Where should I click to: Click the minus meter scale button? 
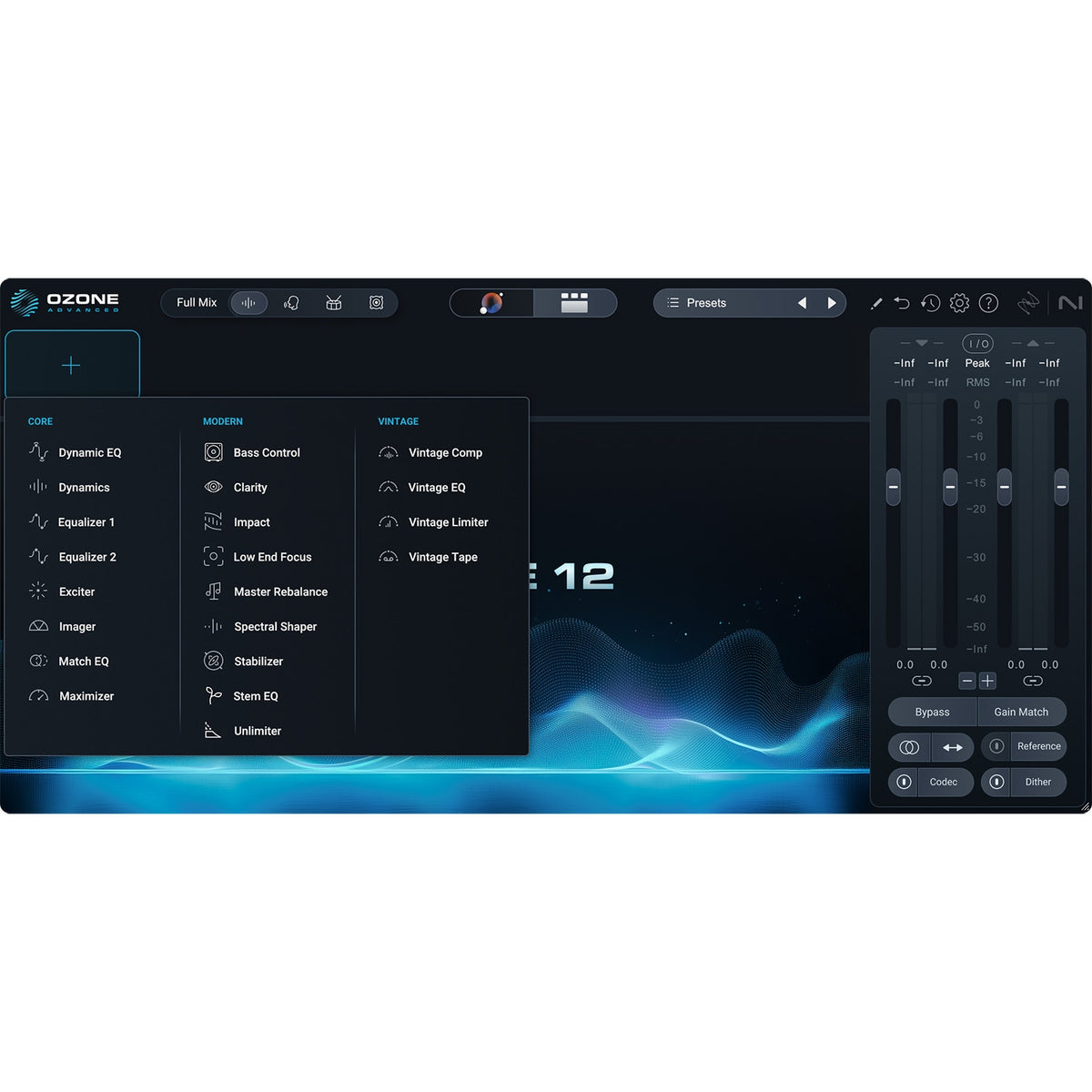point(967,681)
